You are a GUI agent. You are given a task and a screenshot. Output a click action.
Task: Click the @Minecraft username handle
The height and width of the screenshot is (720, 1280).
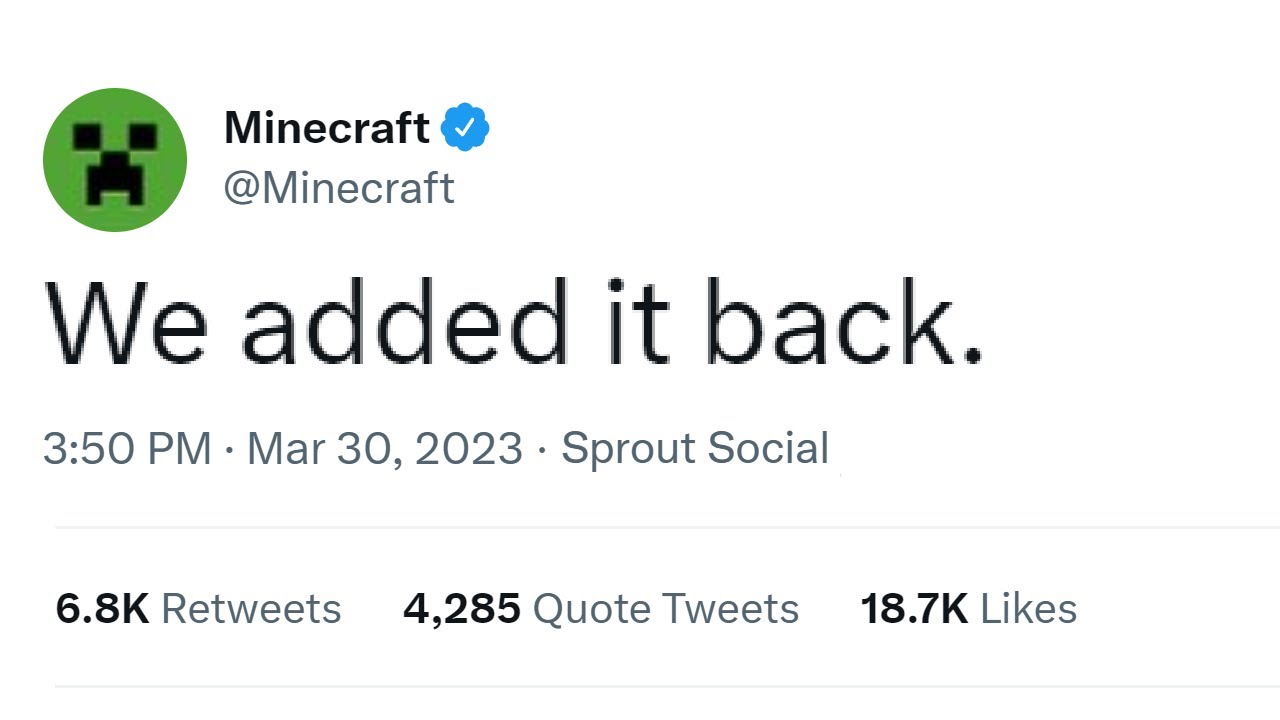pos(340,188)
